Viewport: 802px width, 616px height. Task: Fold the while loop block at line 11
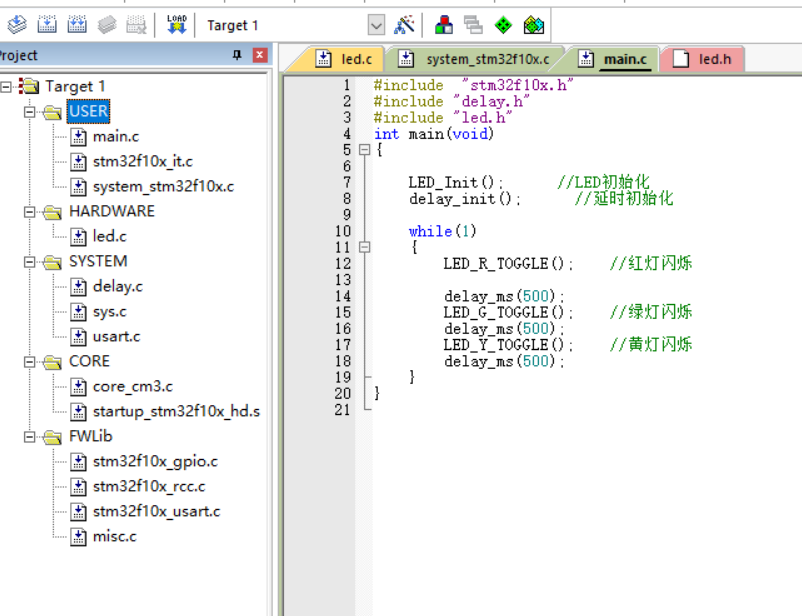pyautogui.click(x=364, y=247)
